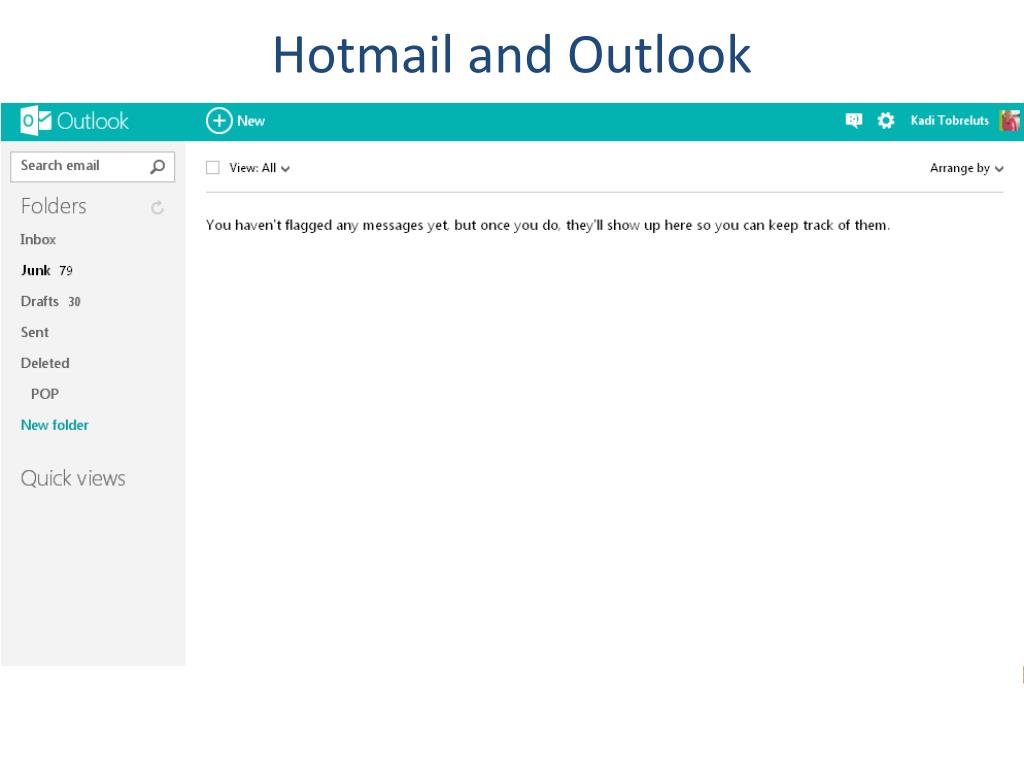Click the Quick views heading

point(73,478)
